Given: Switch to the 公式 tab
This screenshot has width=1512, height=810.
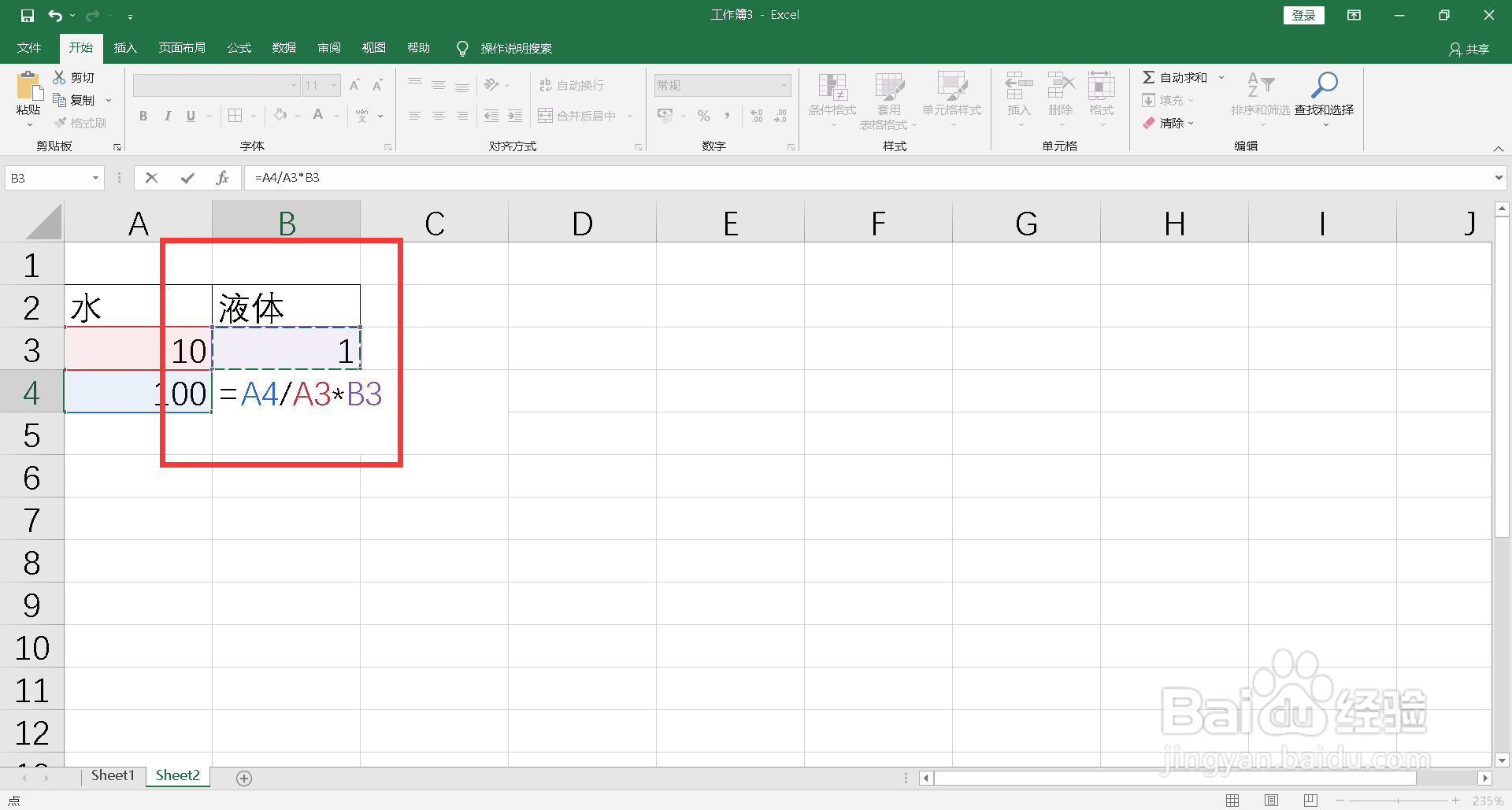Looking at the screenshot, I should (x=239, y=48).
